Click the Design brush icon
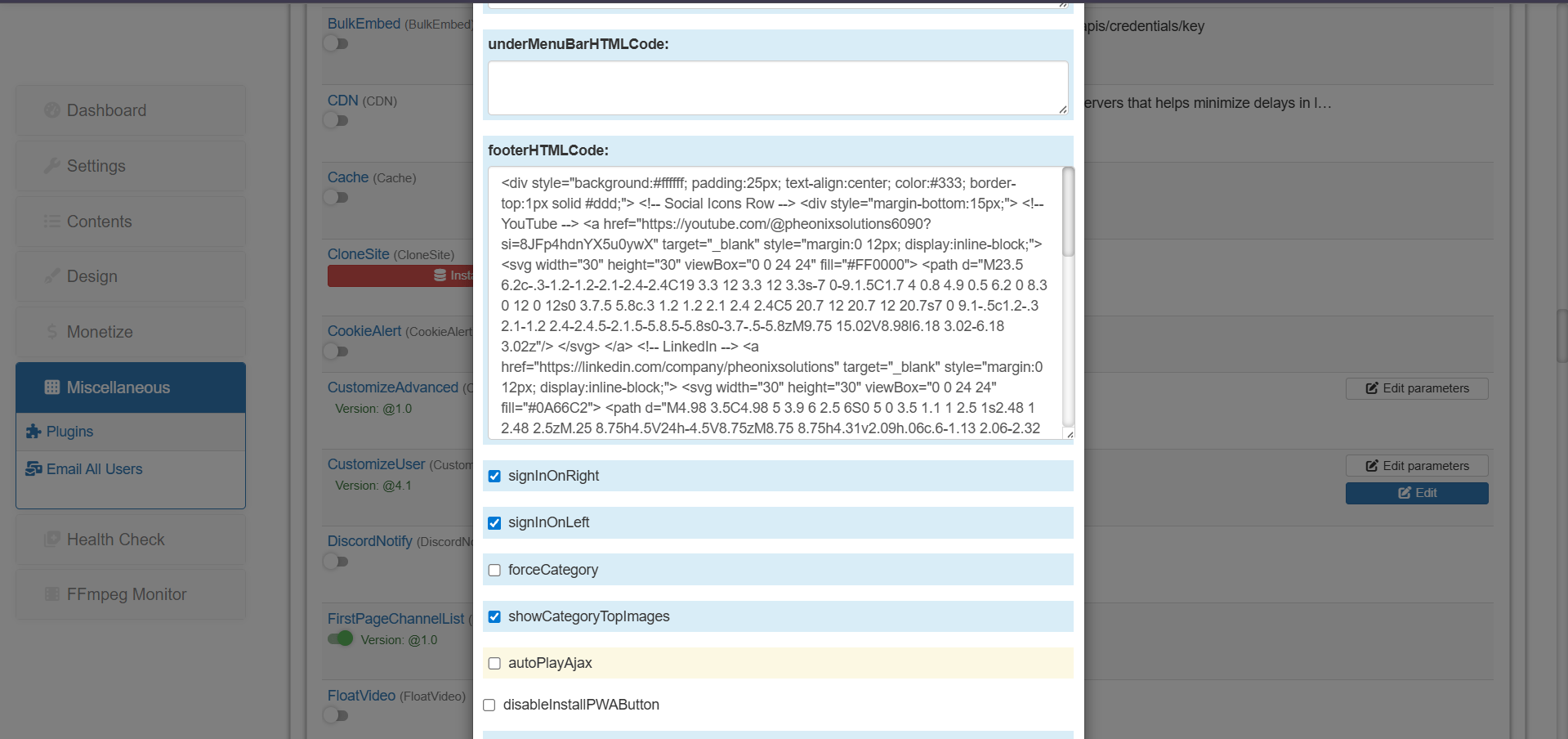 (52, 276)
